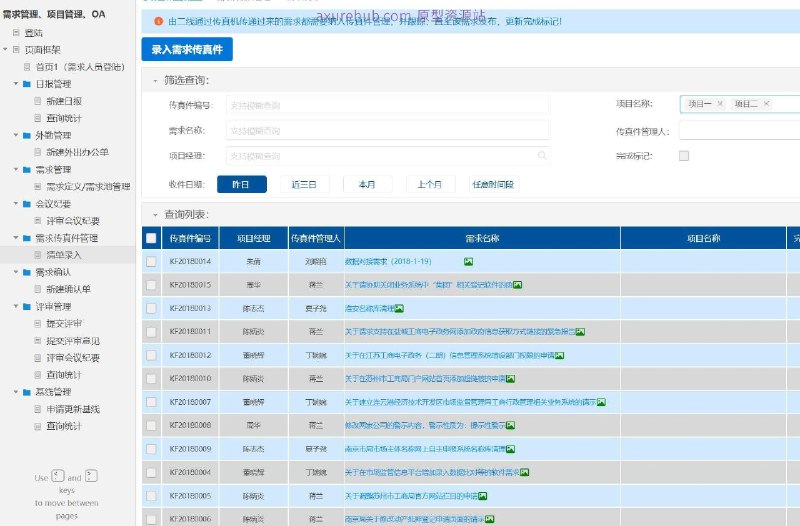Screen dimensions: 800x526
Task: Select the 近三日 date filter button
Action: coord(305,184)
